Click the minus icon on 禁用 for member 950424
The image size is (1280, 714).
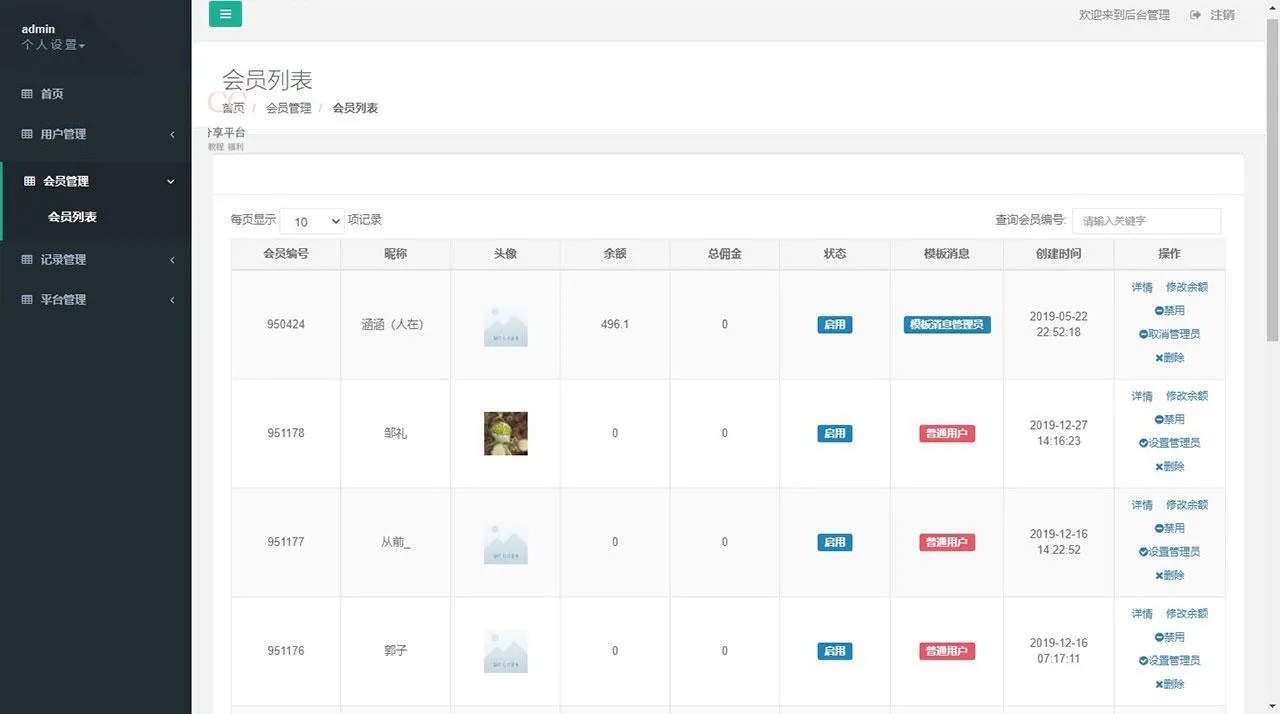[1157, 310]
